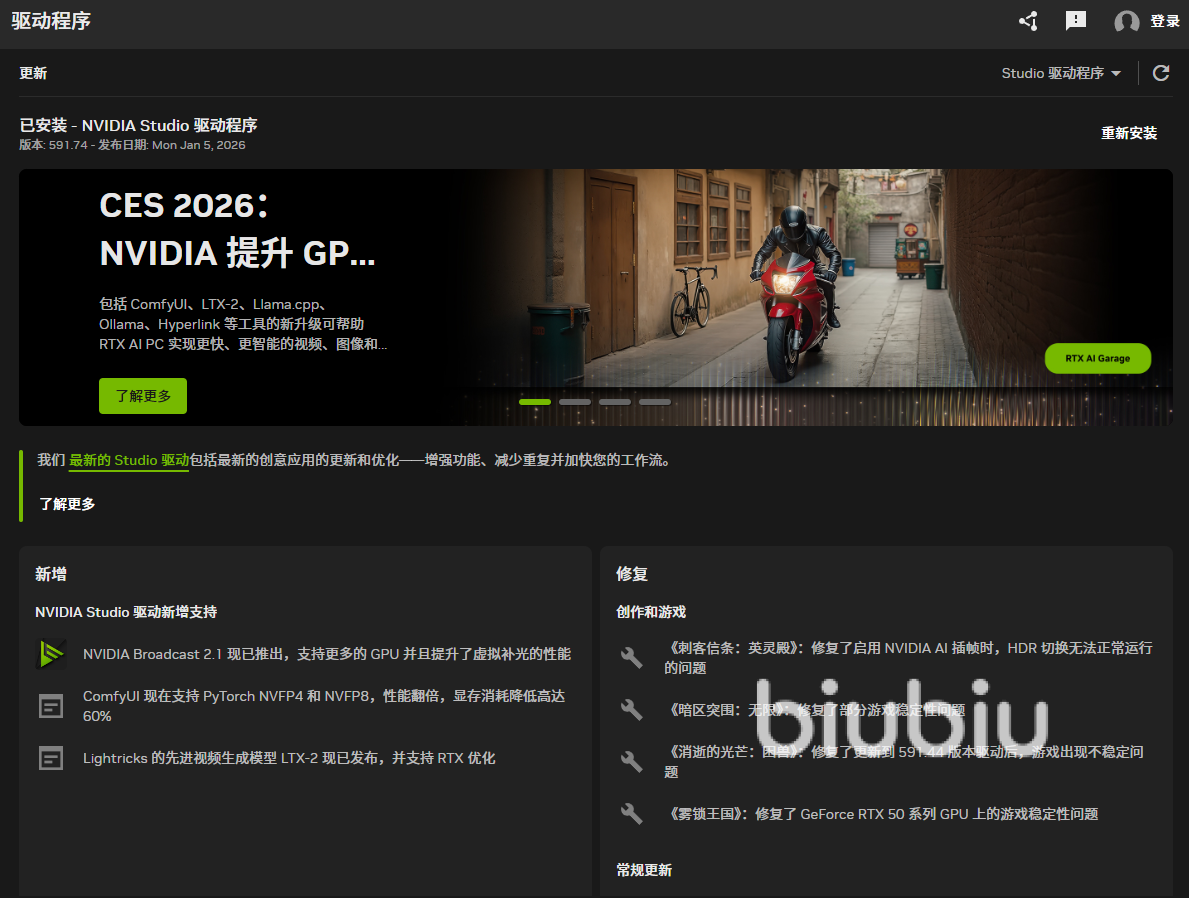Click 了解更多 link below driver description
Screen dimensions: 1189x898
[67, 504]
